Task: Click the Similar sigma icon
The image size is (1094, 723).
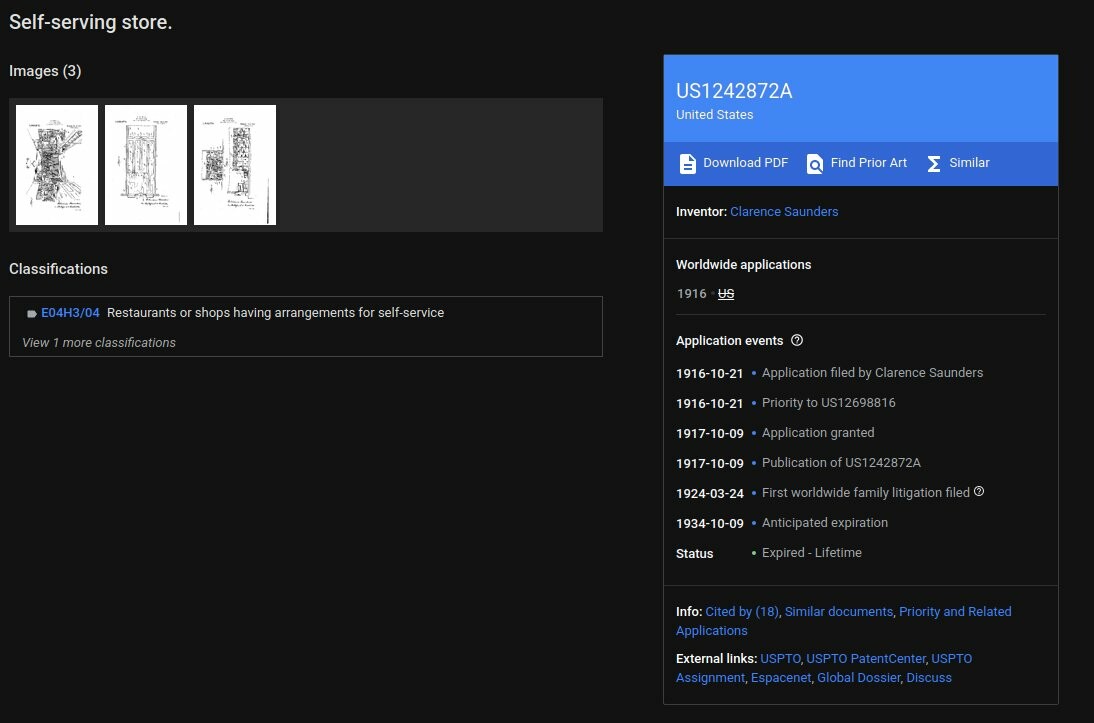Action: tap(934, 163)
